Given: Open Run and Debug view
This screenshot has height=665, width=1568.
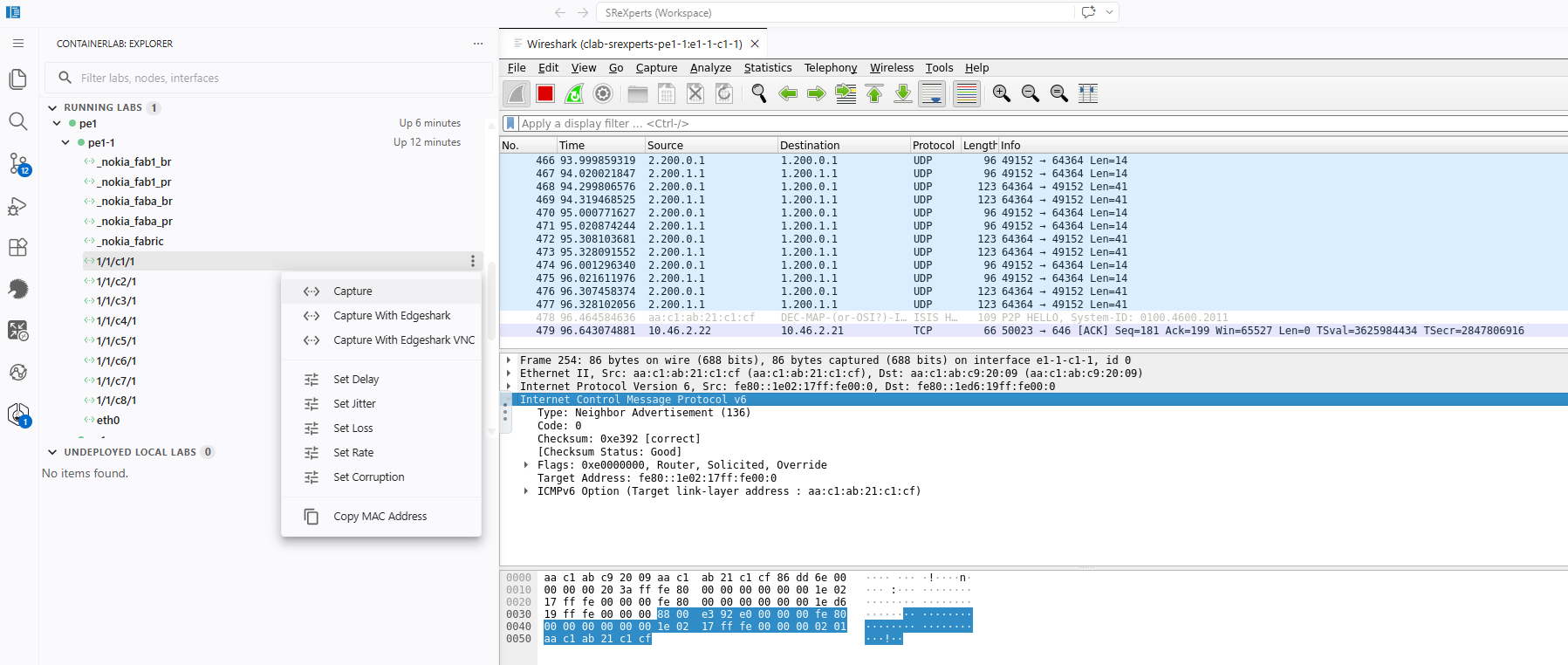Looking at the screenshot, I should [x=18, y=206].
